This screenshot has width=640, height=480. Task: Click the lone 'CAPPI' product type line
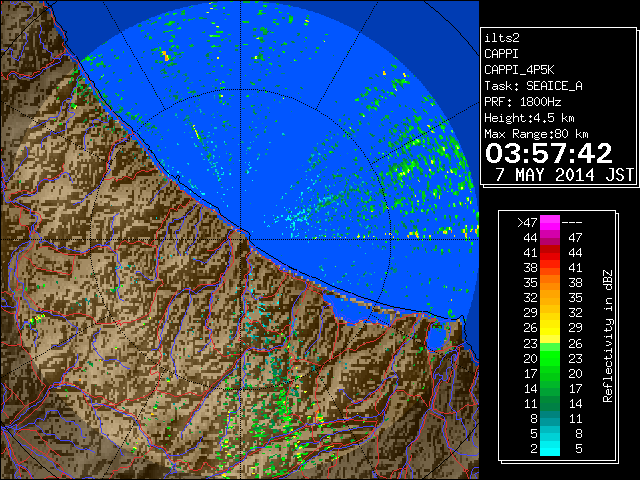[501, 54]
